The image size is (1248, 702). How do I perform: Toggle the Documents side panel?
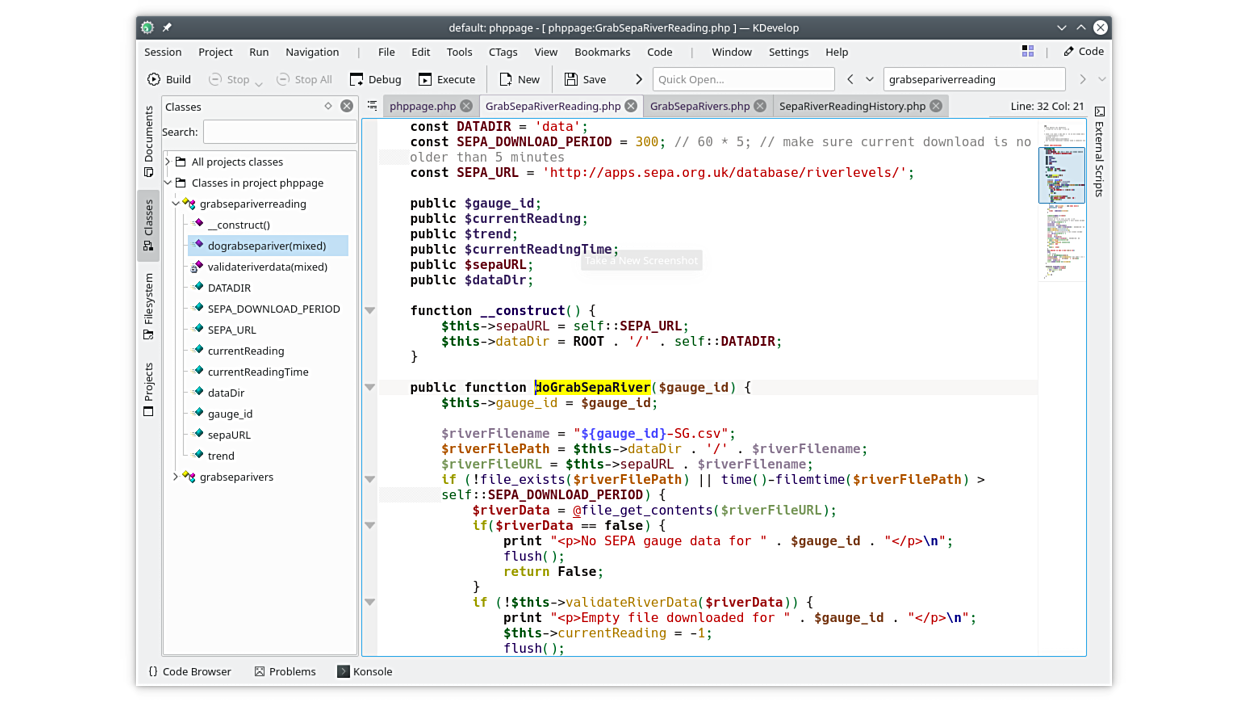pyautogui.click(x=149, y=140)
